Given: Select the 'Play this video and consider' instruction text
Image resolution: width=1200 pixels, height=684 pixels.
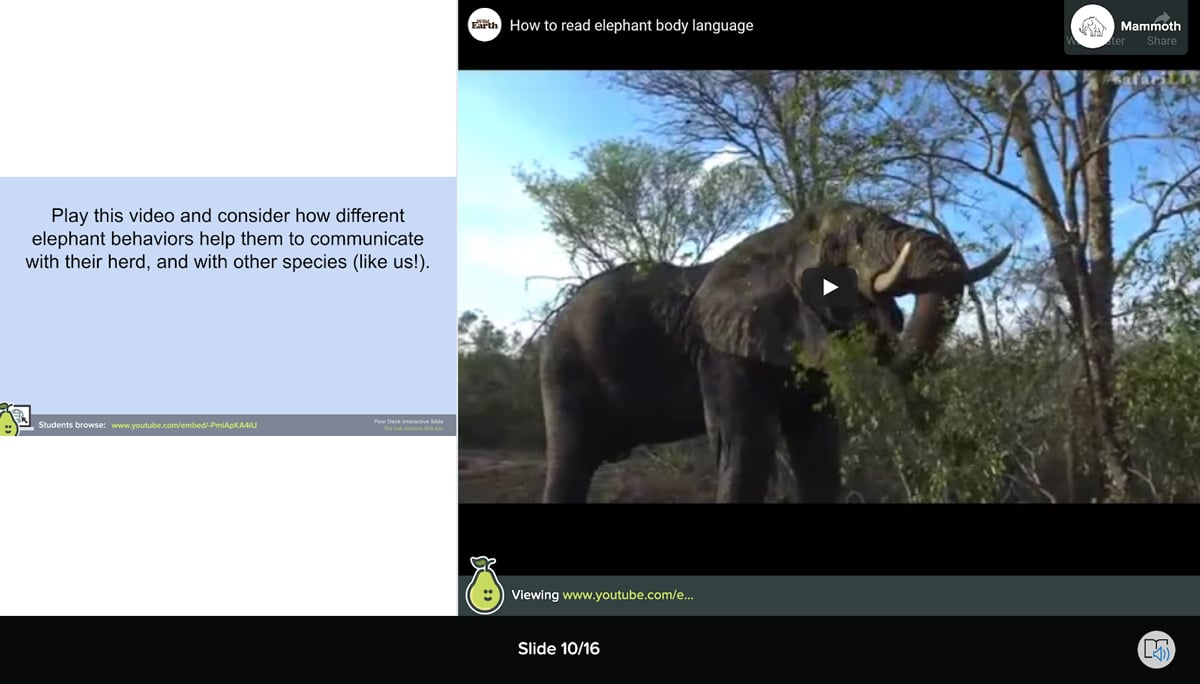Looking at the screenshot, I should click(228, 239).
